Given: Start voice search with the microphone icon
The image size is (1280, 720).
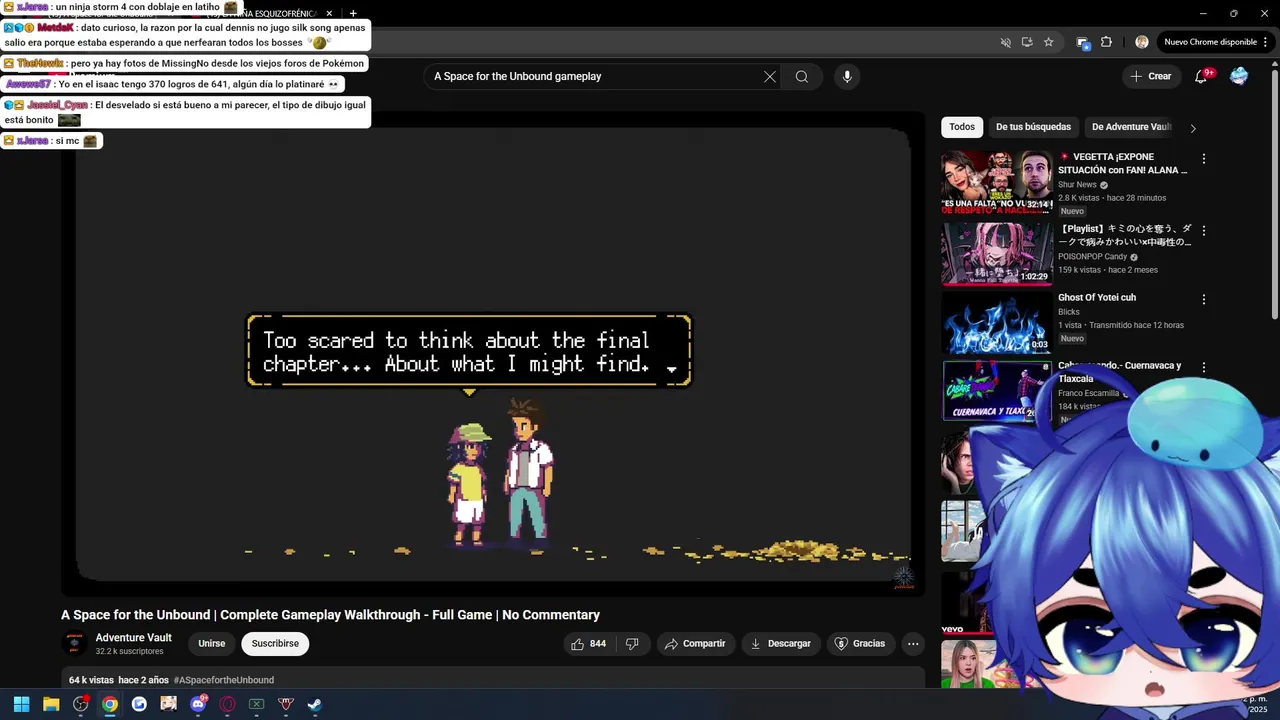Looking at the screenshot, I should [x=847, y=76].
